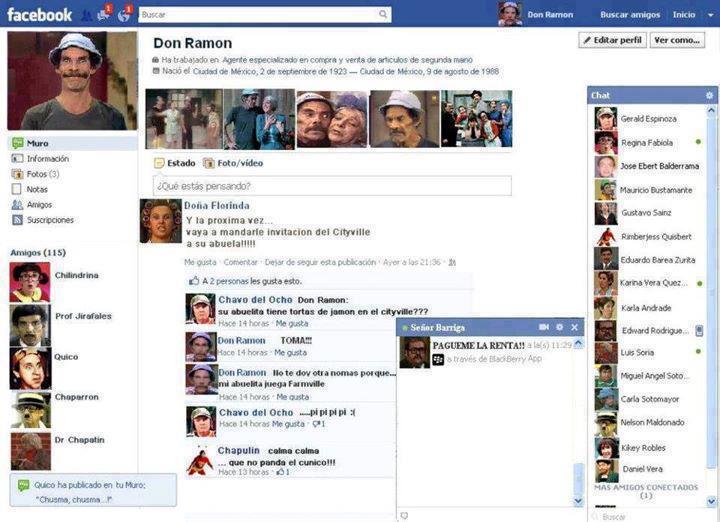Click the BlackBerry app icon in chat
720x522 pixels.
[439, 359]
